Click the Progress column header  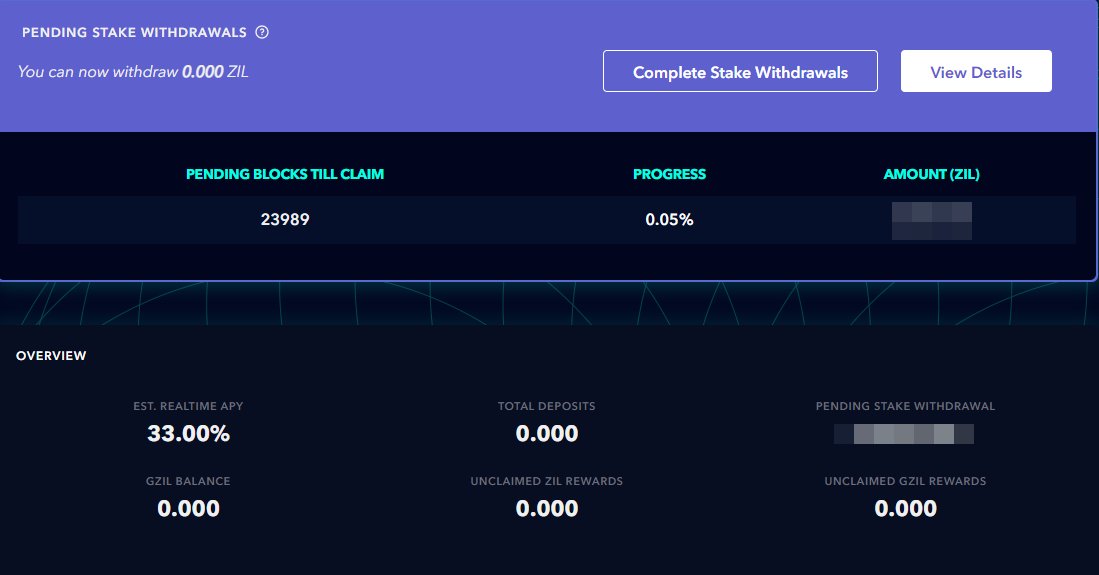coord(669,174)
